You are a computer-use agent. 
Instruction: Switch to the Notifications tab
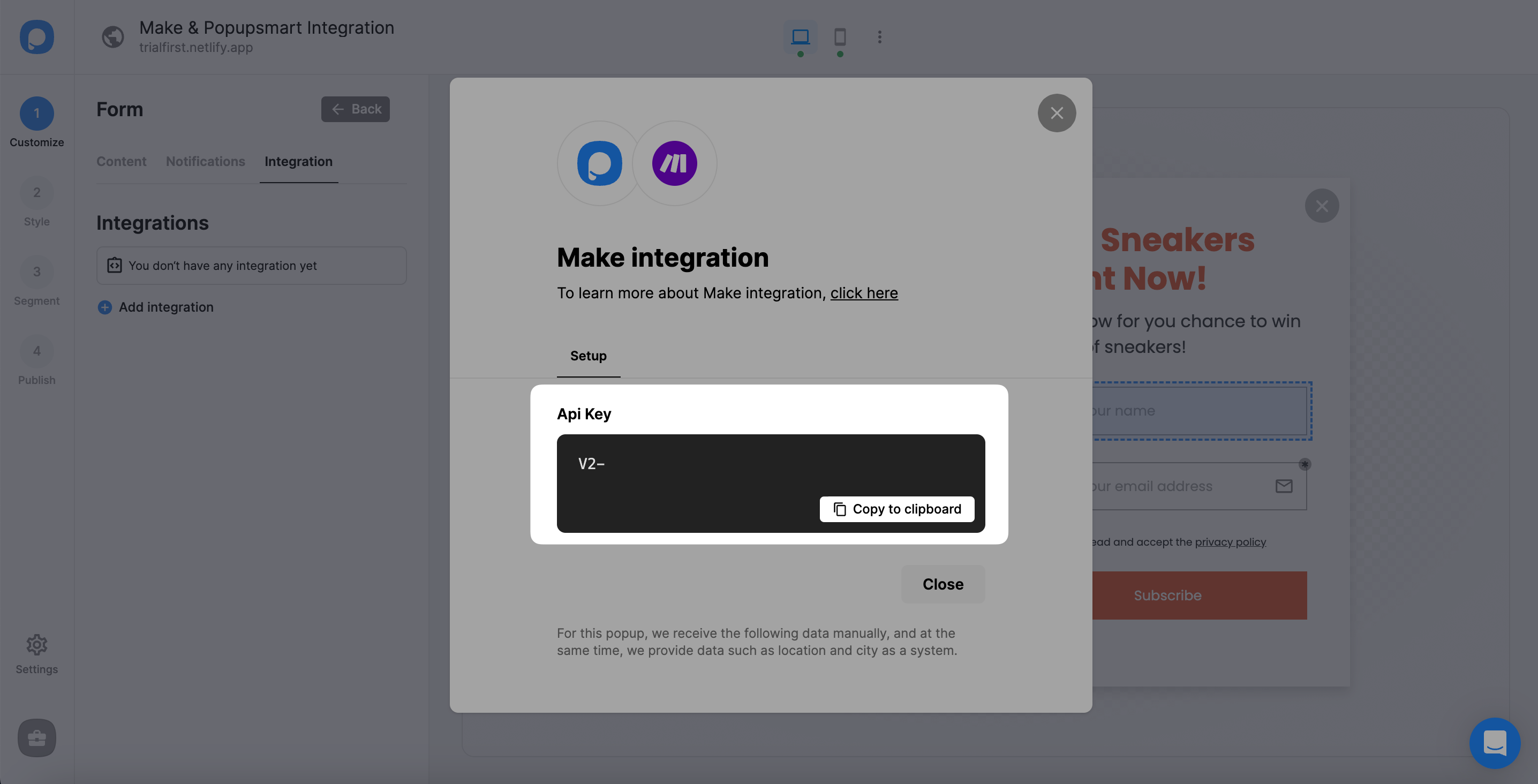pos(205,162)
